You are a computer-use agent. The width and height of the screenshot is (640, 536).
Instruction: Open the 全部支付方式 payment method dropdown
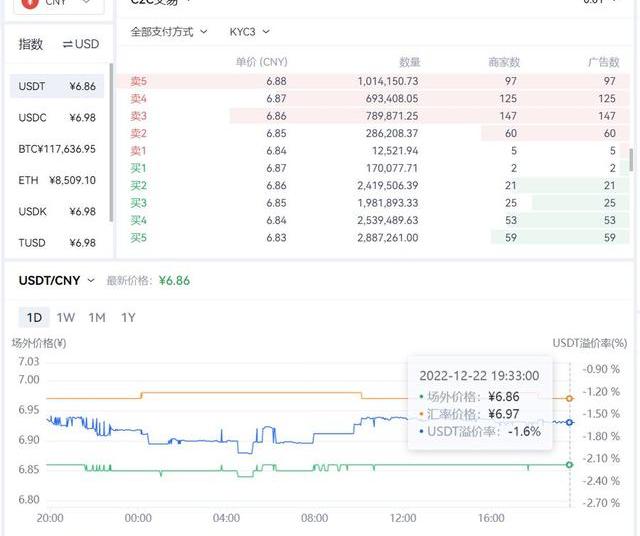168,32
